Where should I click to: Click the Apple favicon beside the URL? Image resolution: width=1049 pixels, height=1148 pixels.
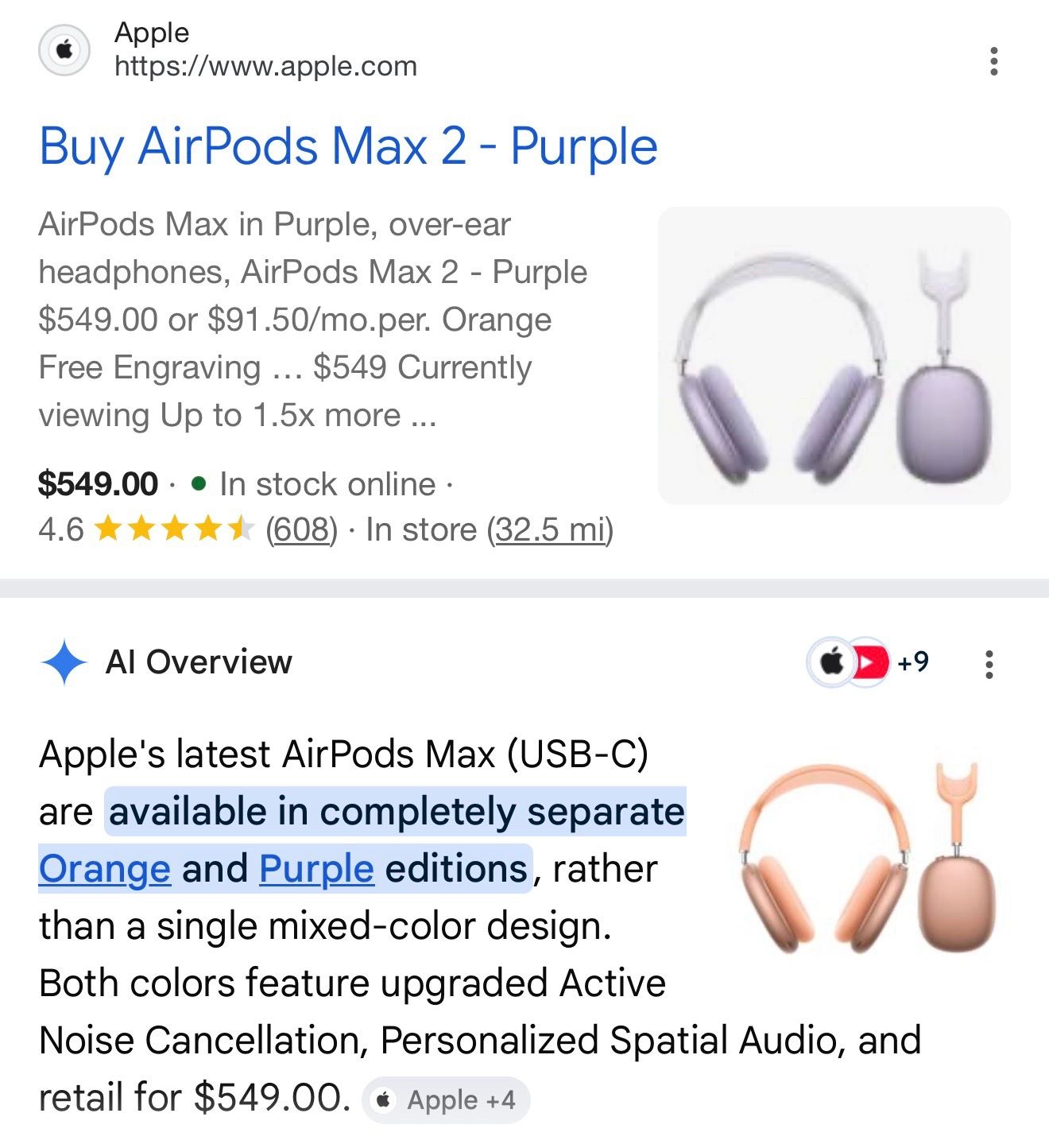[x=64, y=50]
